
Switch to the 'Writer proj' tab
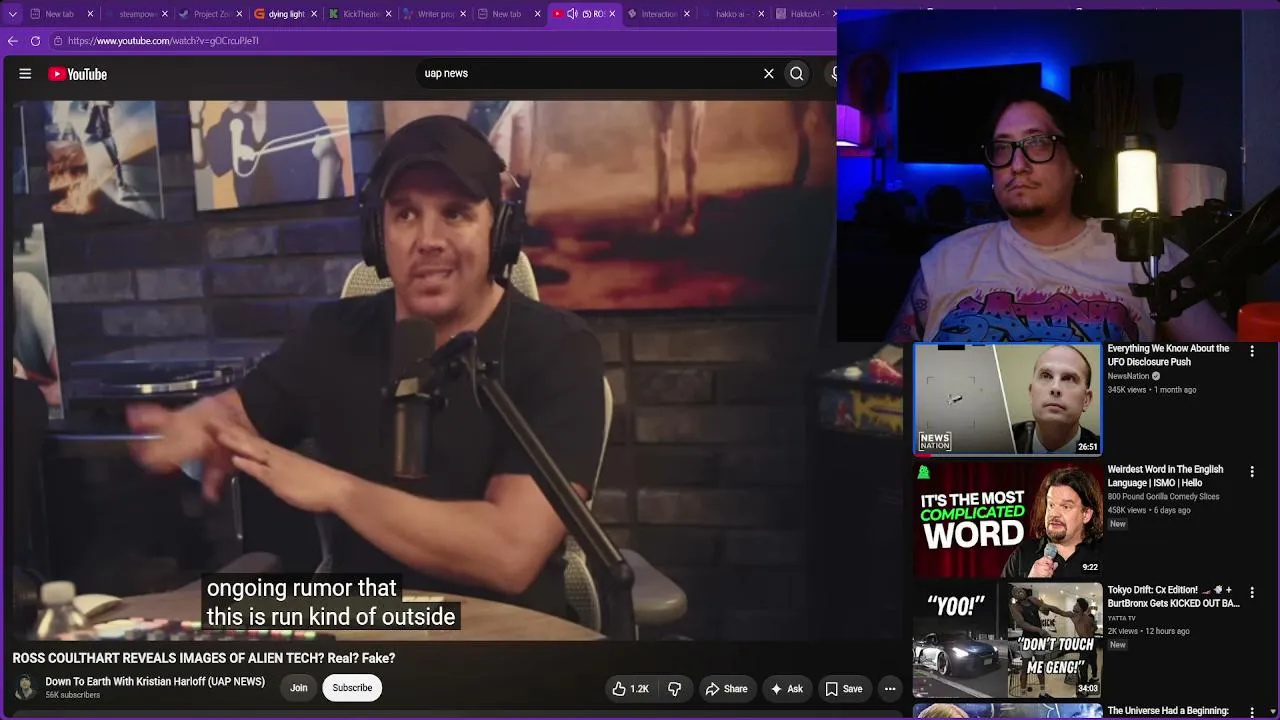434,14
